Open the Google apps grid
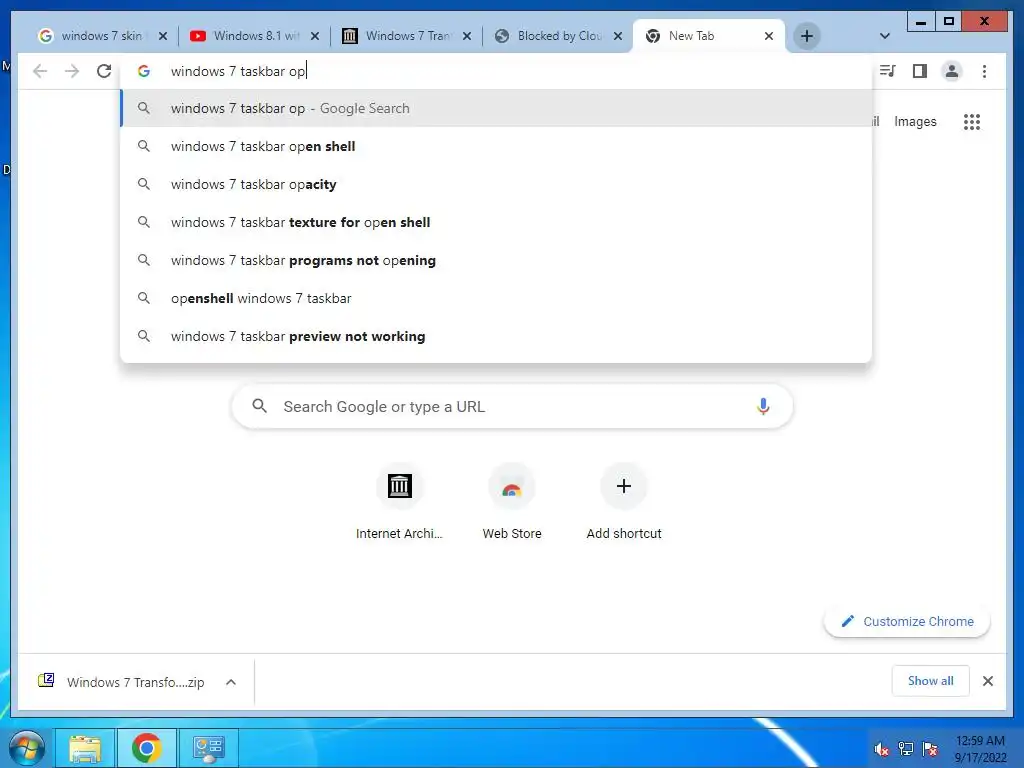 coord(972,121)
